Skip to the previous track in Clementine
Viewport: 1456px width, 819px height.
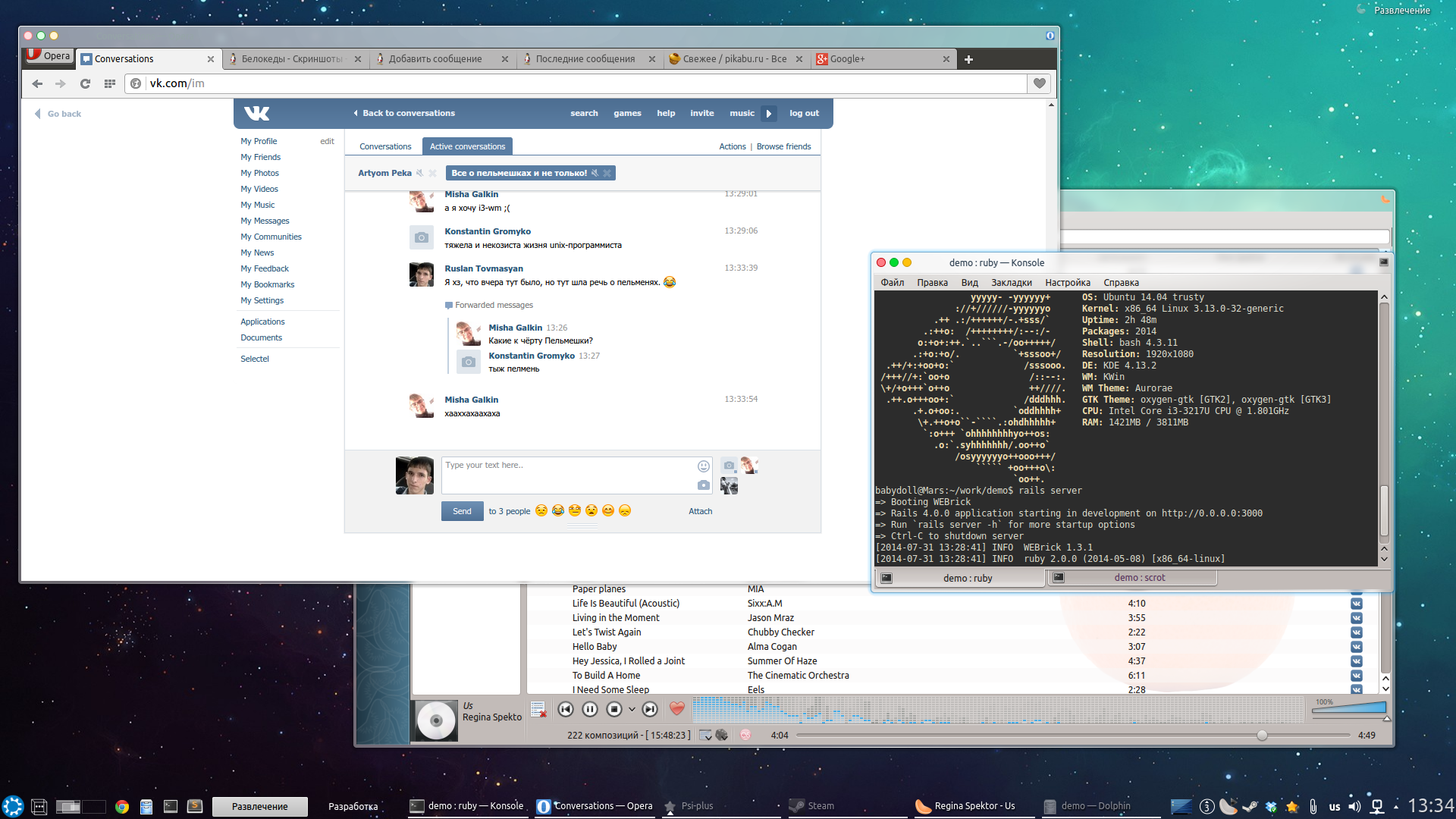(565, 709)
